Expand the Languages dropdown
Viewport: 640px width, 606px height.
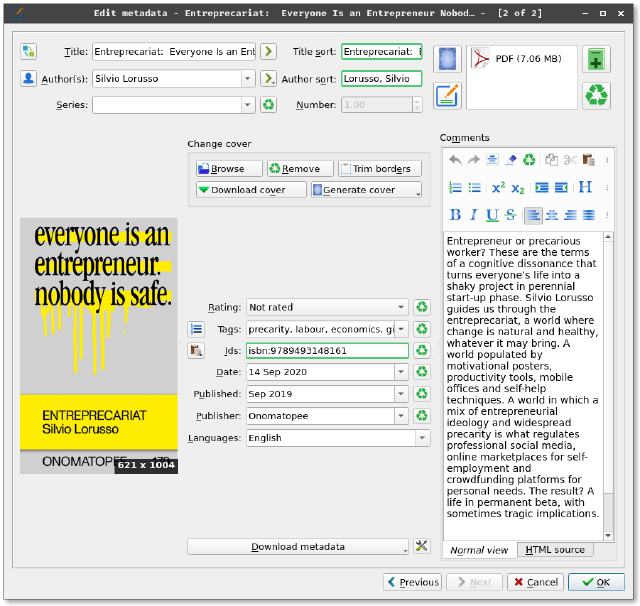422,438
